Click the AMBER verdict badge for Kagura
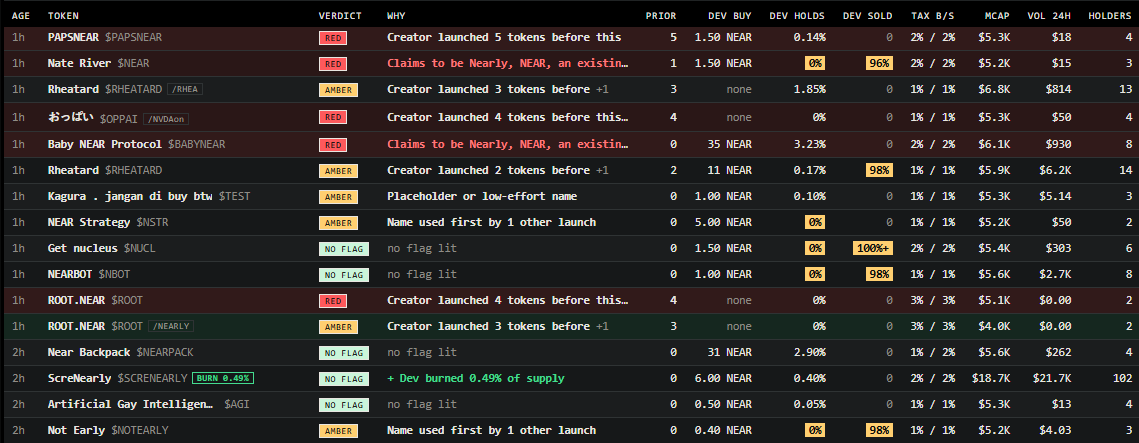 coord(338,197)
